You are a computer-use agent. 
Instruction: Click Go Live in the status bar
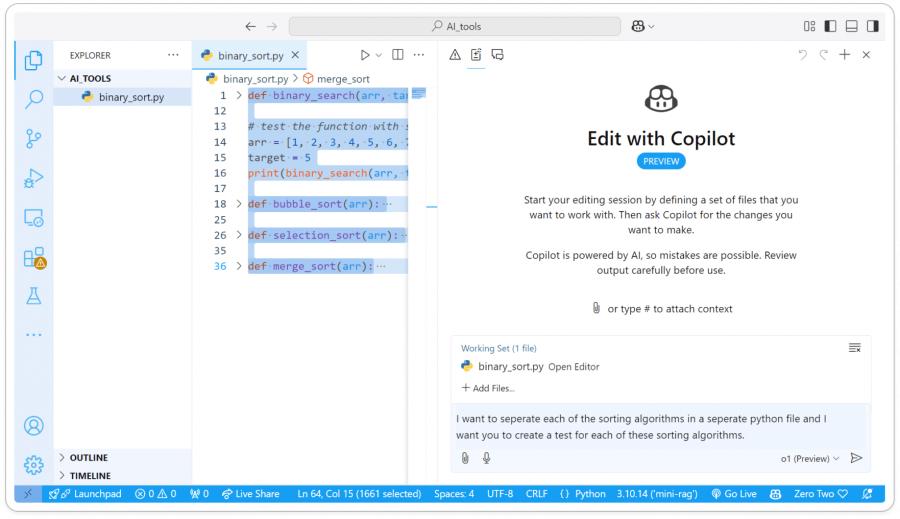point(734,494)
